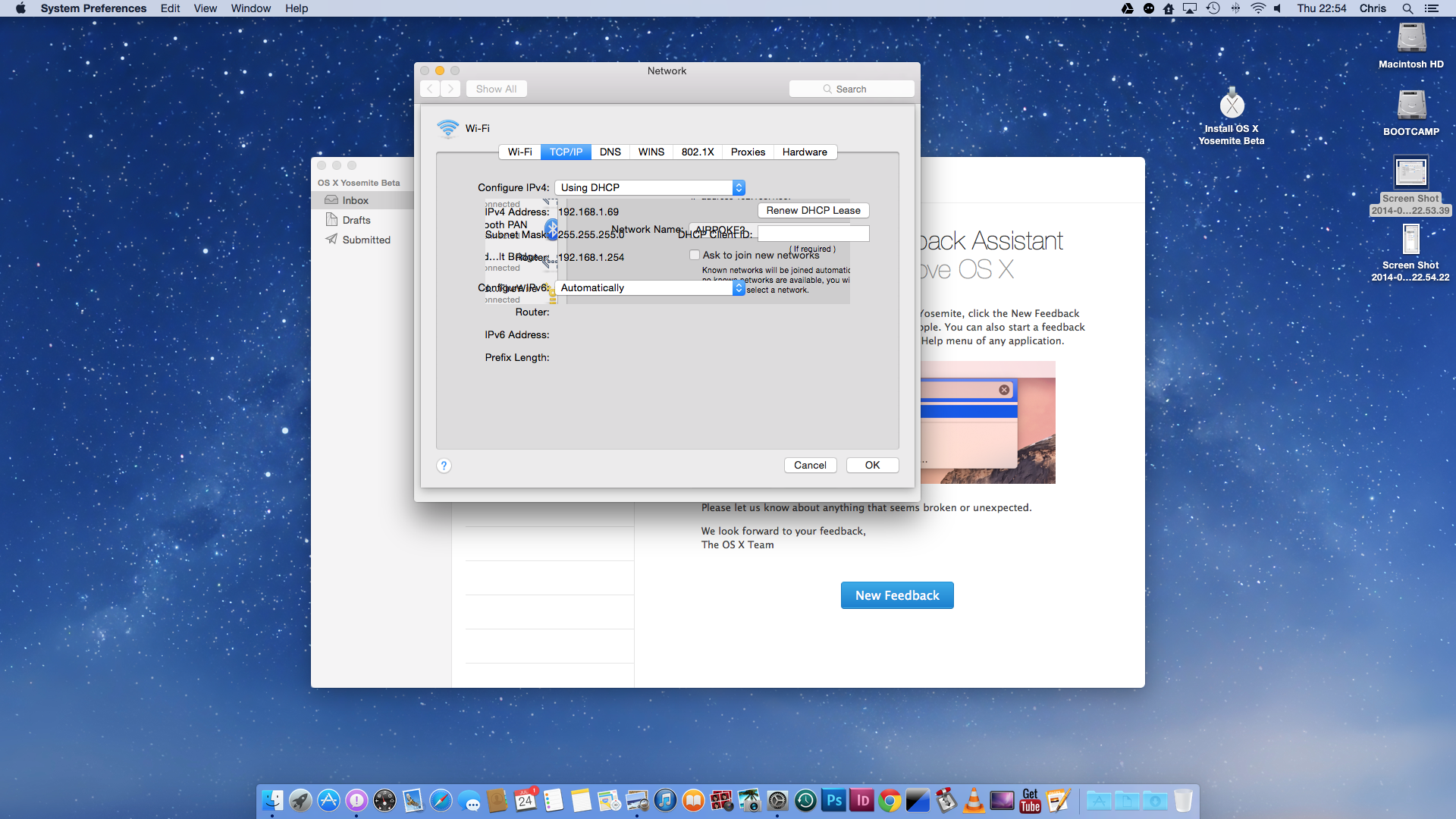Launch Google Chrome from the Dock
1456x819 pixels.
(890, 800)
